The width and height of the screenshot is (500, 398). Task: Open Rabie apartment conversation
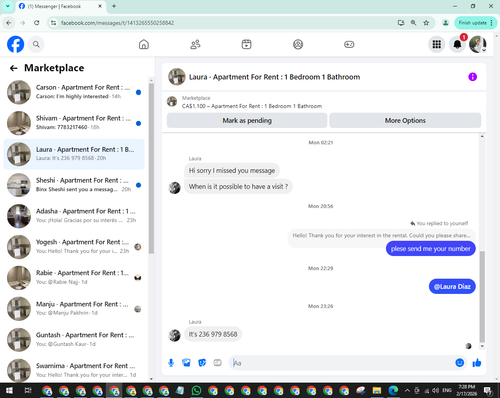tap(74, 278)
